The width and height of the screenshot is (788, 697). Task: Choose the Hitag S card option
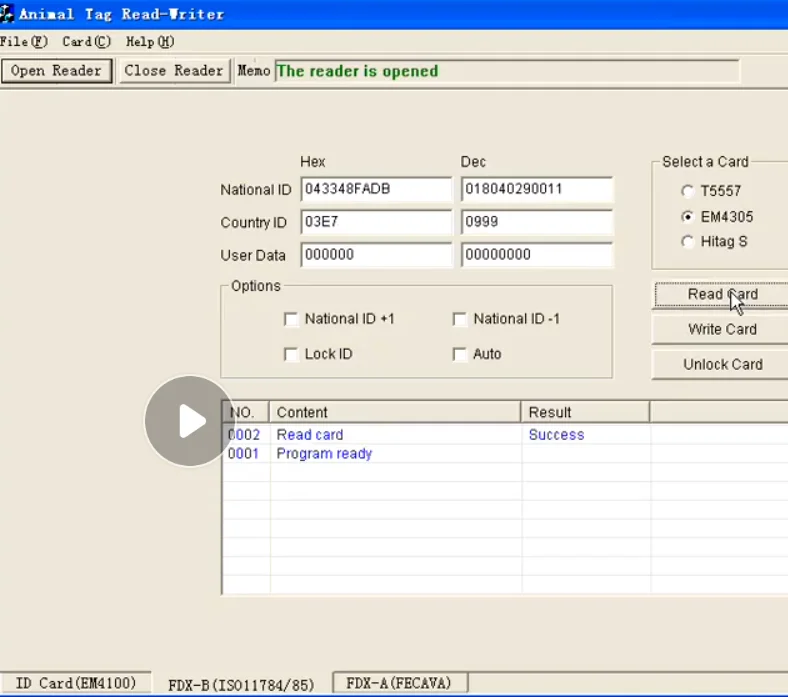(x=687, y=241)
